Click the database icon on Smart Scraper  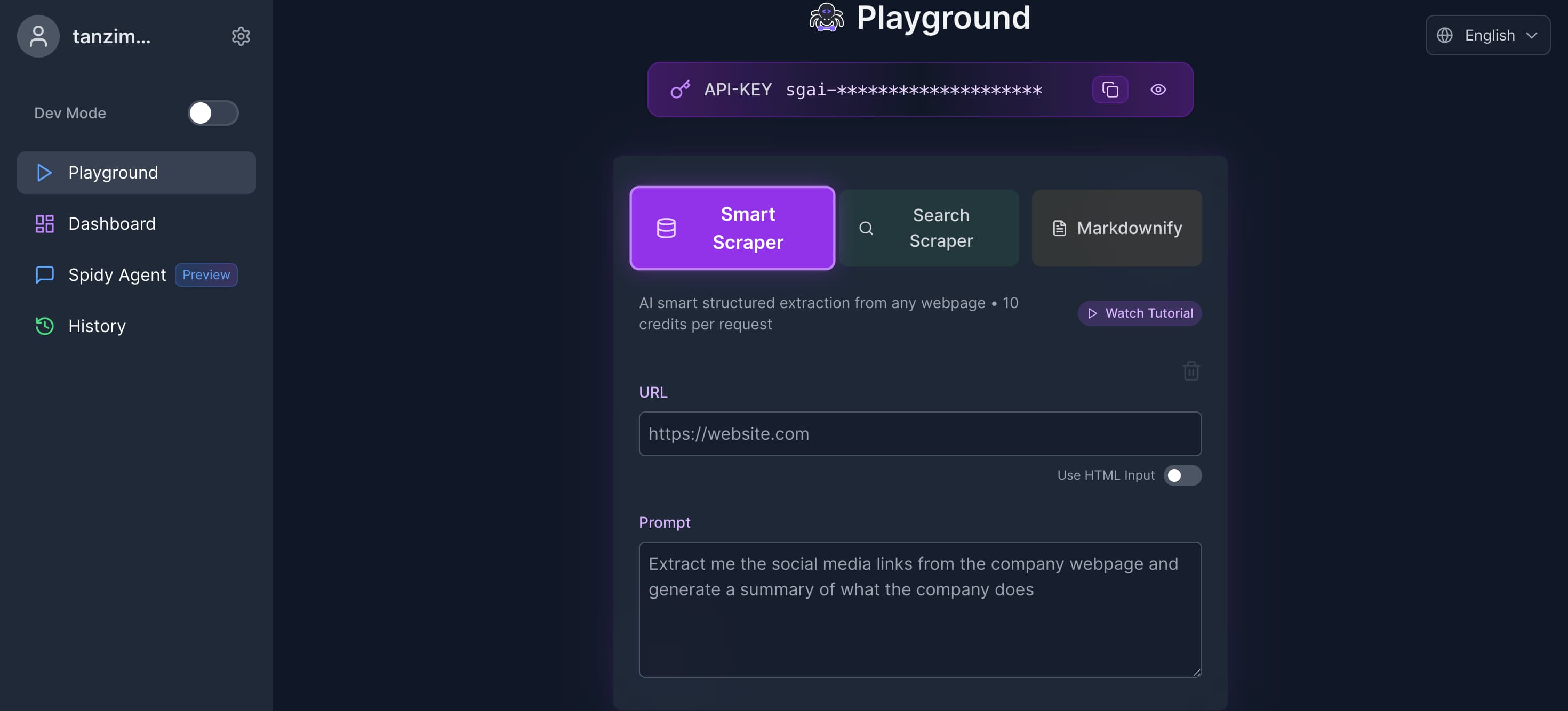click(666, 228)
